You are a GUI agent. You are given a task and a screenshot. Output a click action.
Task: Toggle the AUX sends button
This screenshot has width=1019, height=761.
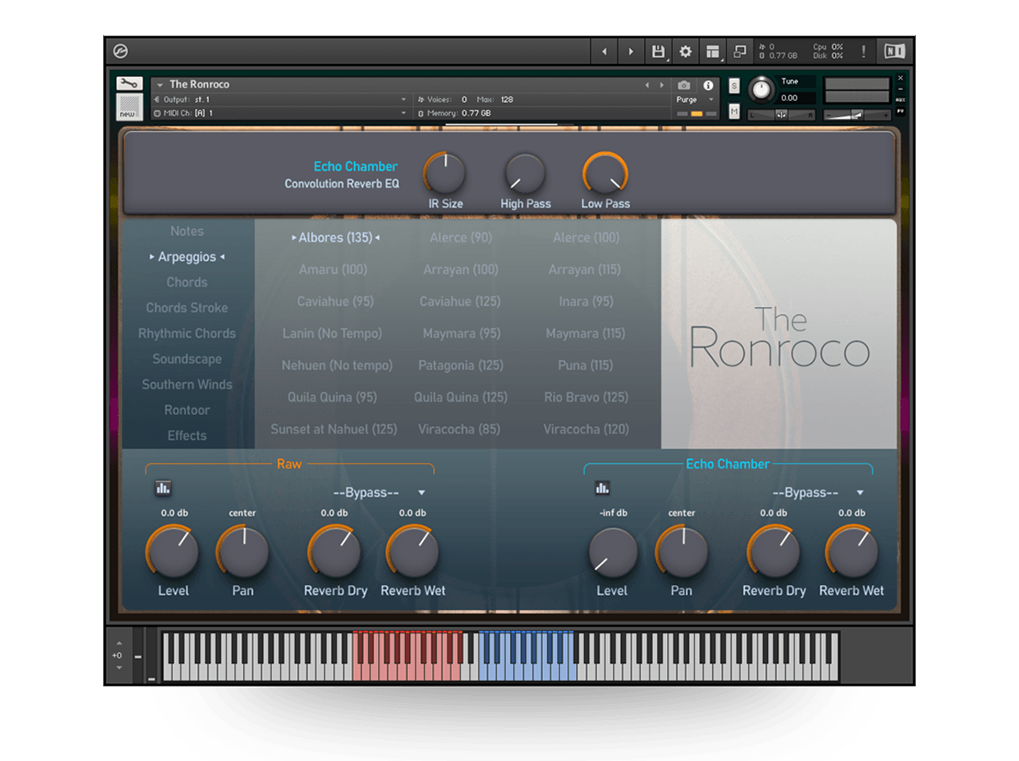click(x=900, y=99)
